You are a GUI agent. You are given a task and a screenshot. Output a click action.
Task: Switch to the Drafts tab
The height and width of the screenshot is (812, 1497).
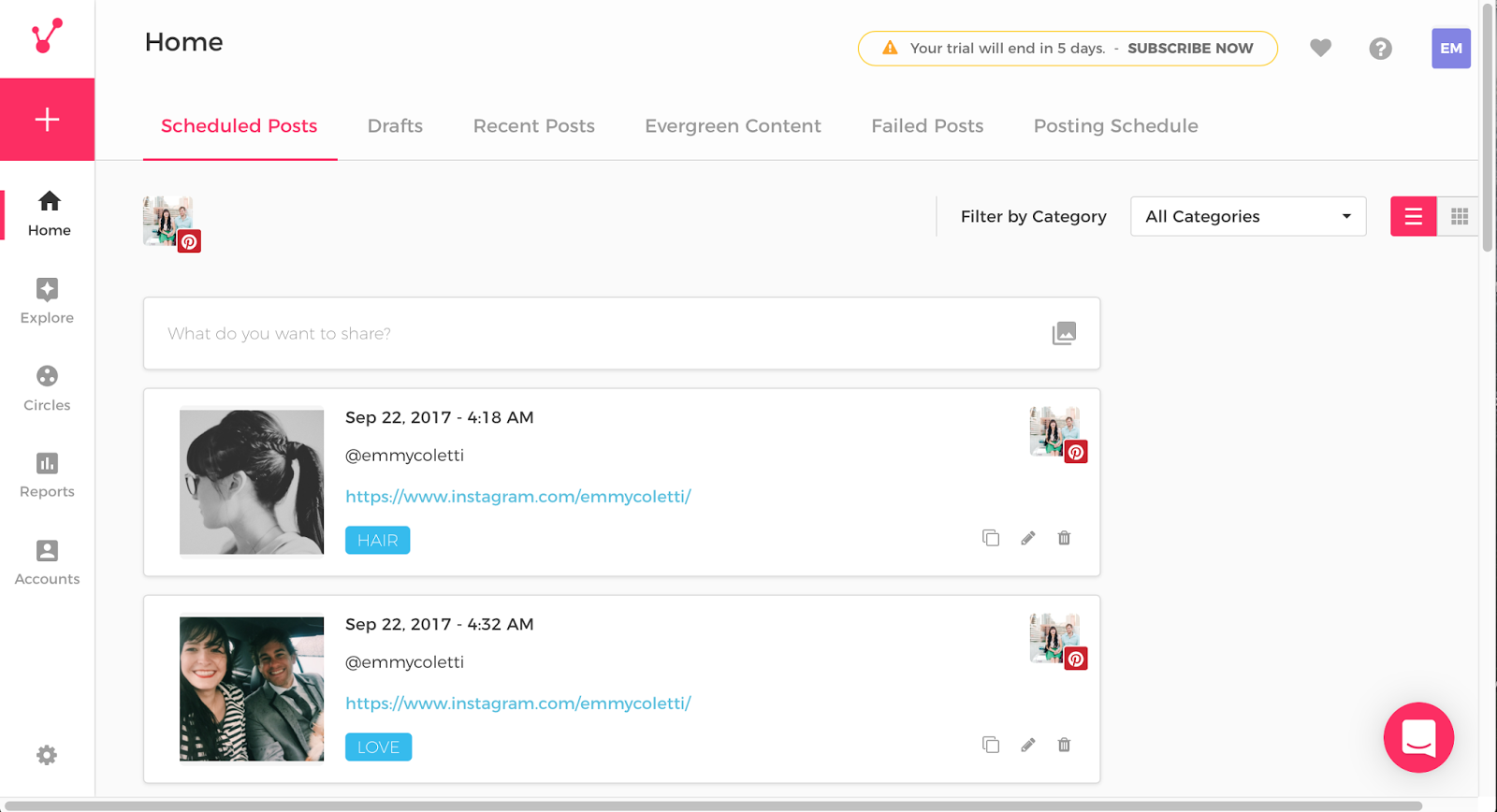coord(395,126)
